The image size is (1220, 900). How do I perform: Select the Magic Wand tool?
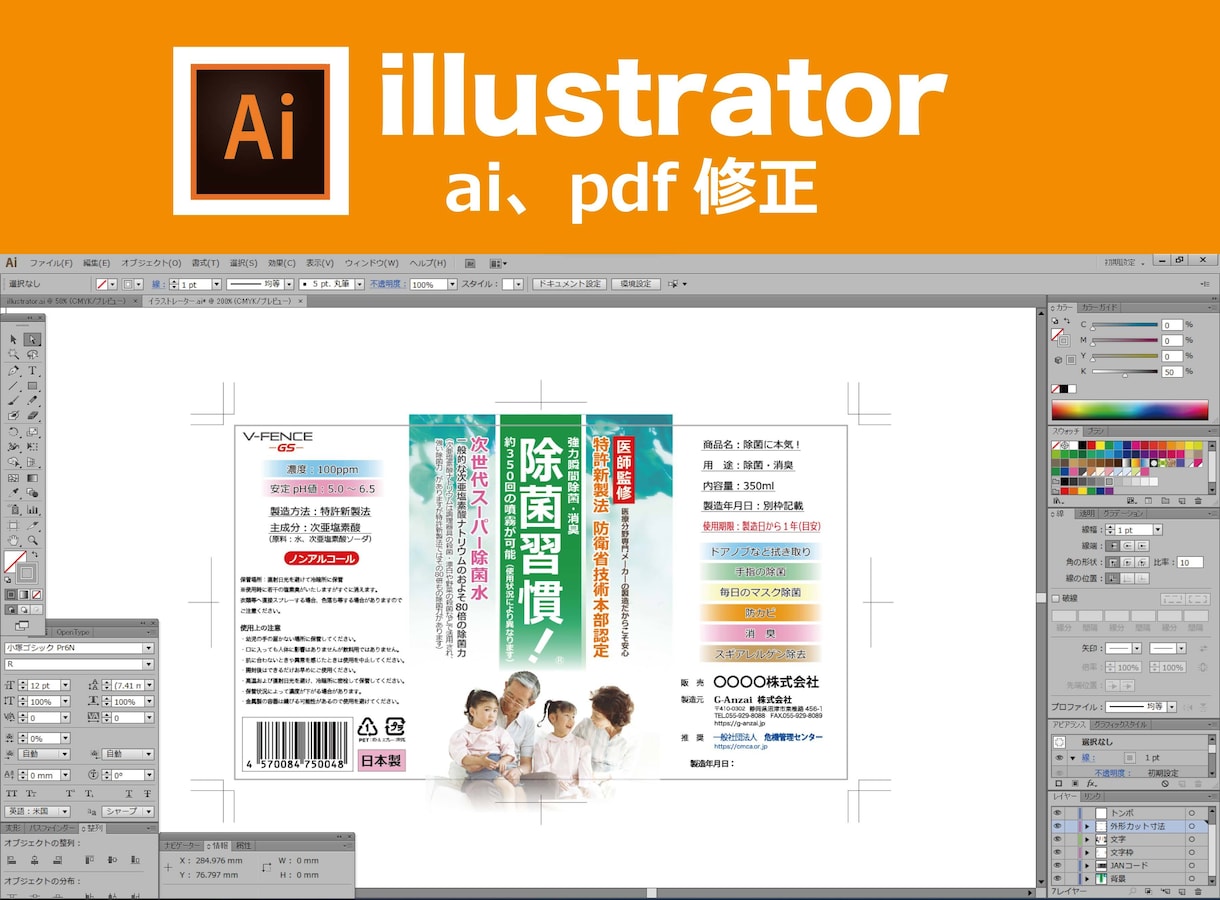pyautogui.click(x=13, y=354)
